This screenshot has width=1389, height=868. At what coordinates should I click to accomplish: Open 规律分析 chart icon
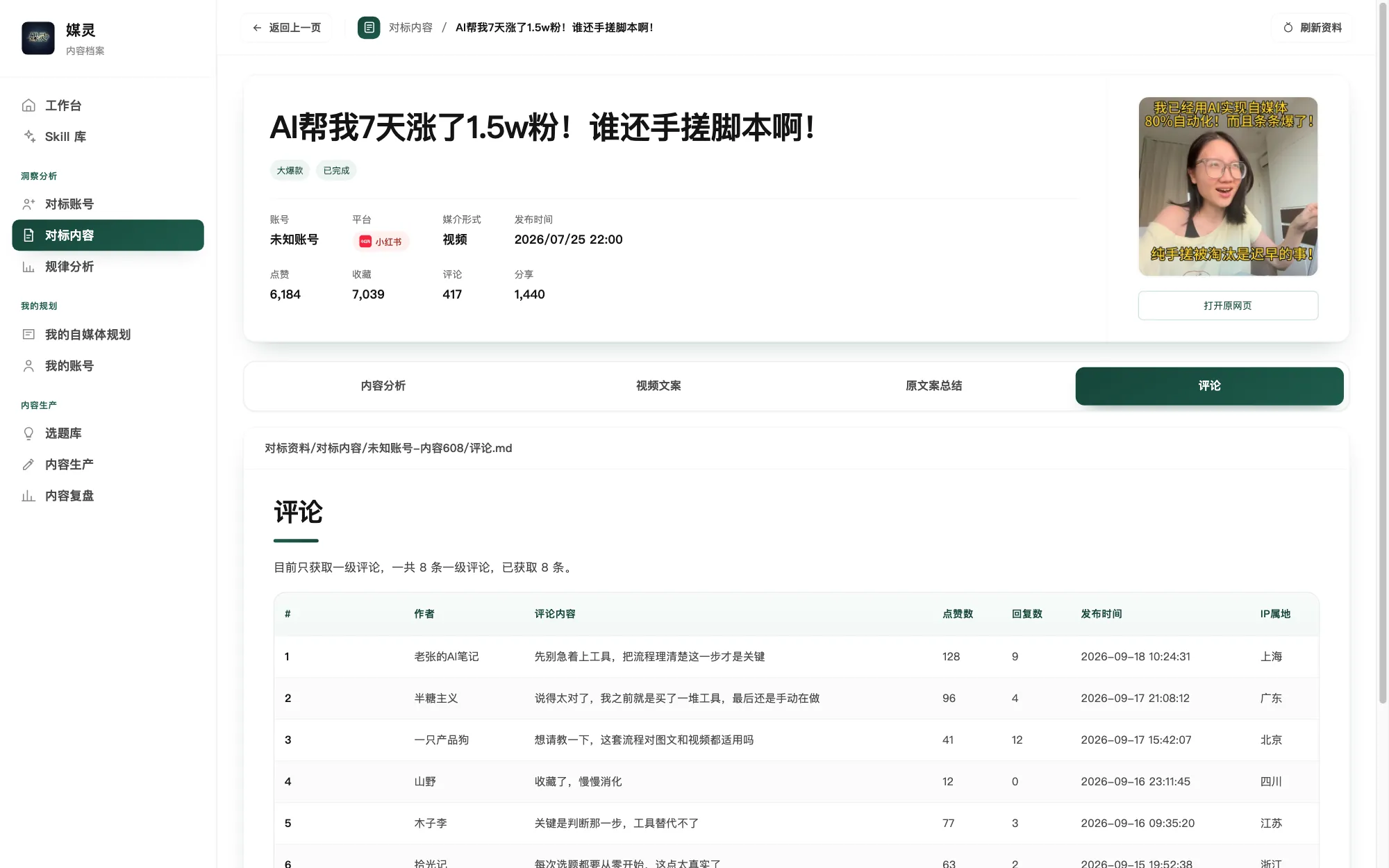pos(28,267)
